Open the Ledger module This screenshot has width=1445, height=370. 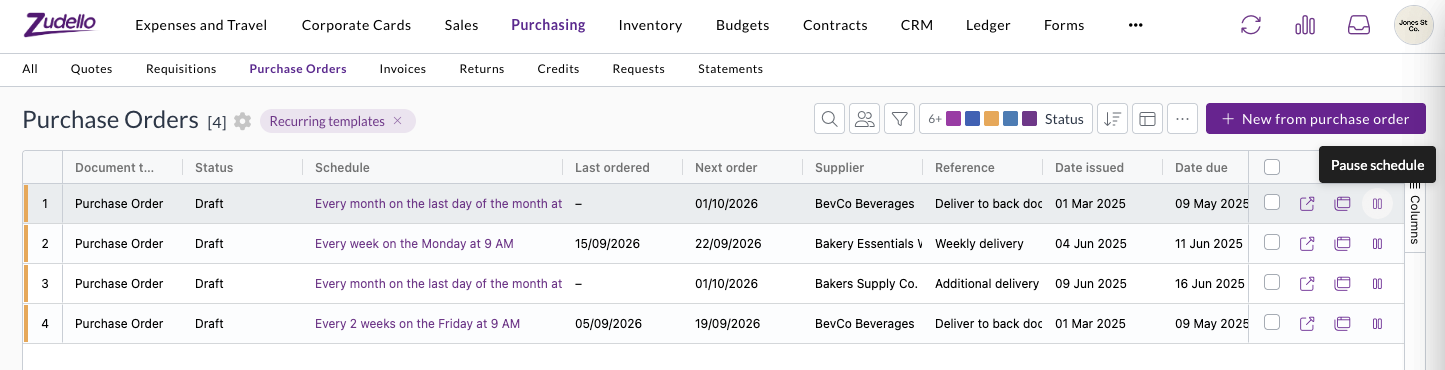[x=988, y=25]
